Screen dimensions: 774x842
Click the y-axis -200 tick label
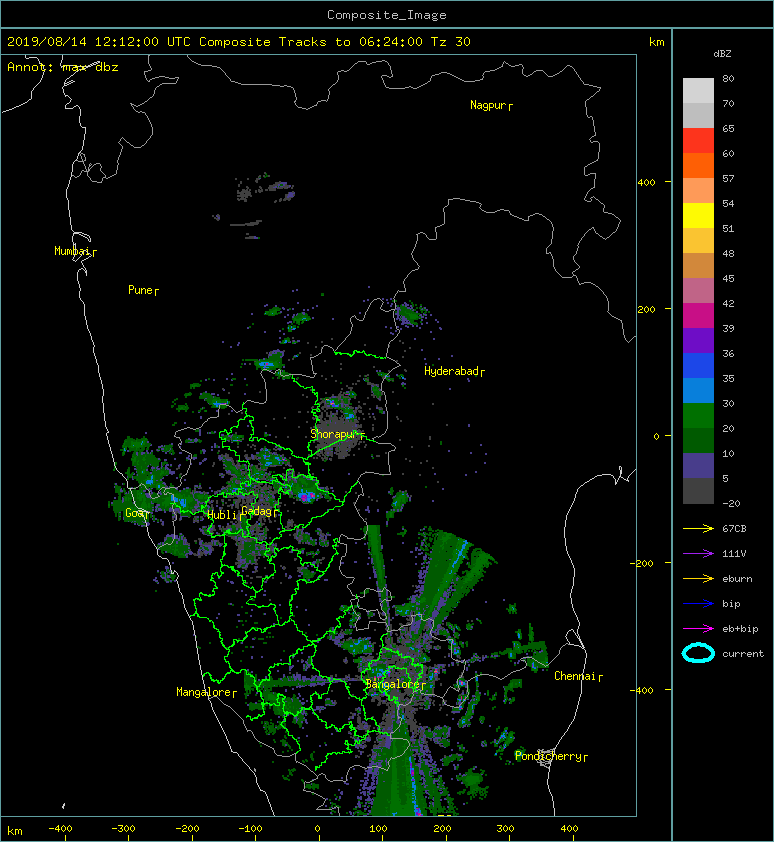642,563
